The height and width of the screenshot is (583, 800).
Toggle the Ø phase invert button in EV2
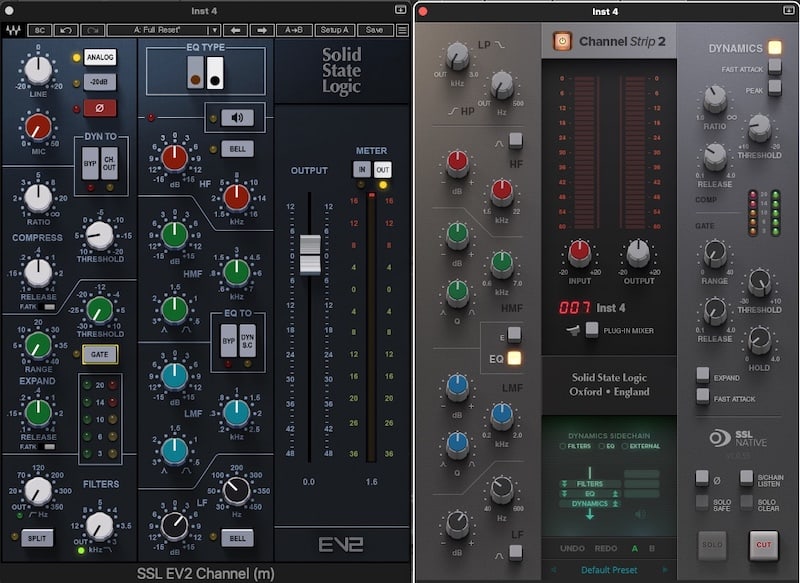(x=99, y=108)
